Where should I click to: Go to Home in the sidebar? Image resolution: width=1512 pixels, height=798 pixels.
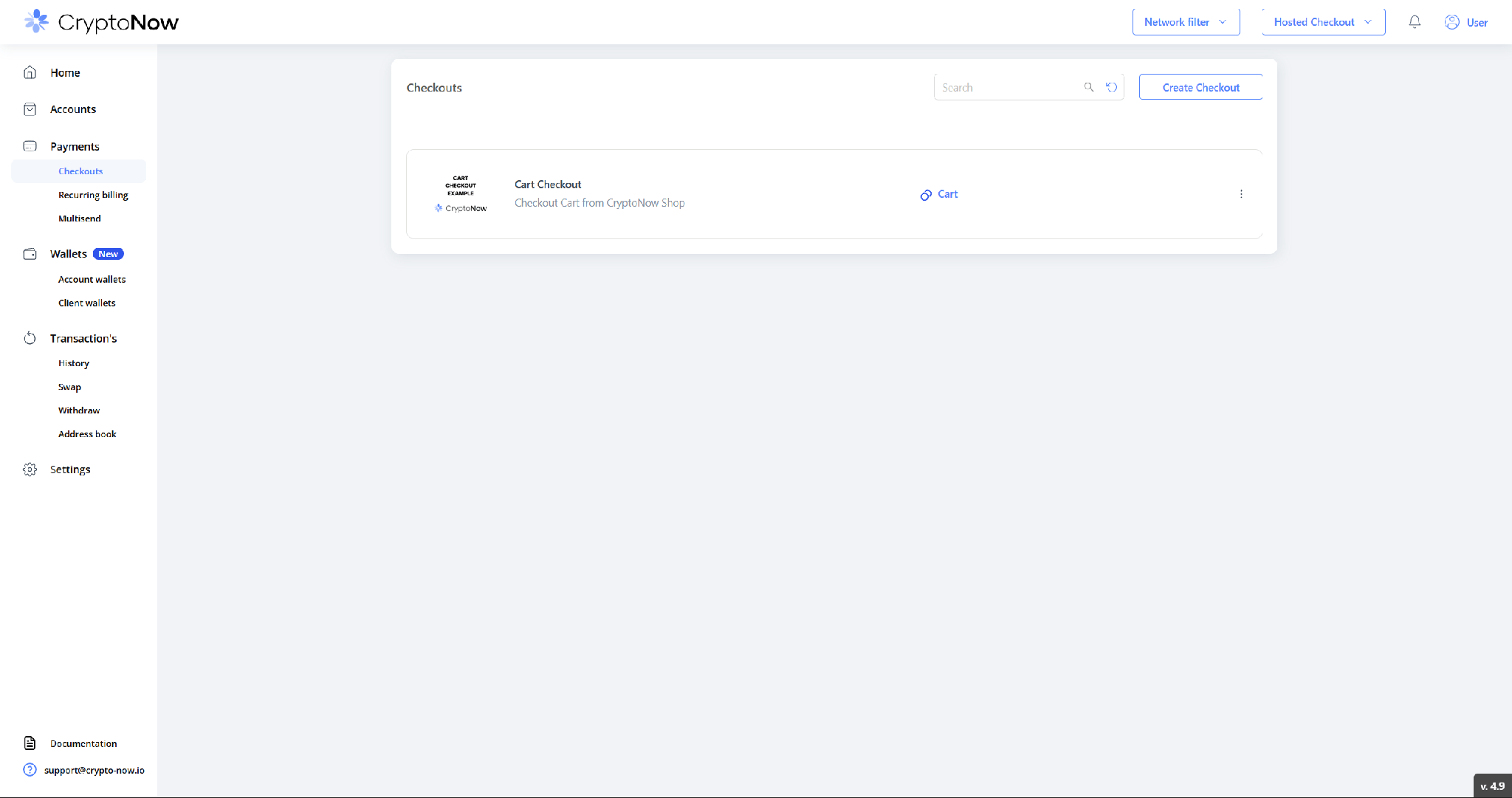(x=65, y=72)
